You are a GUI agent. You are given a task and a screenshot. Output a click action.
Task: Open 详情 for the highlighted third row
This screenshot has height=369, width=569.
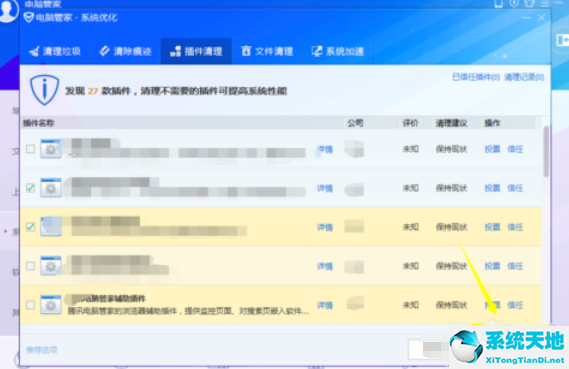point(325,227)
